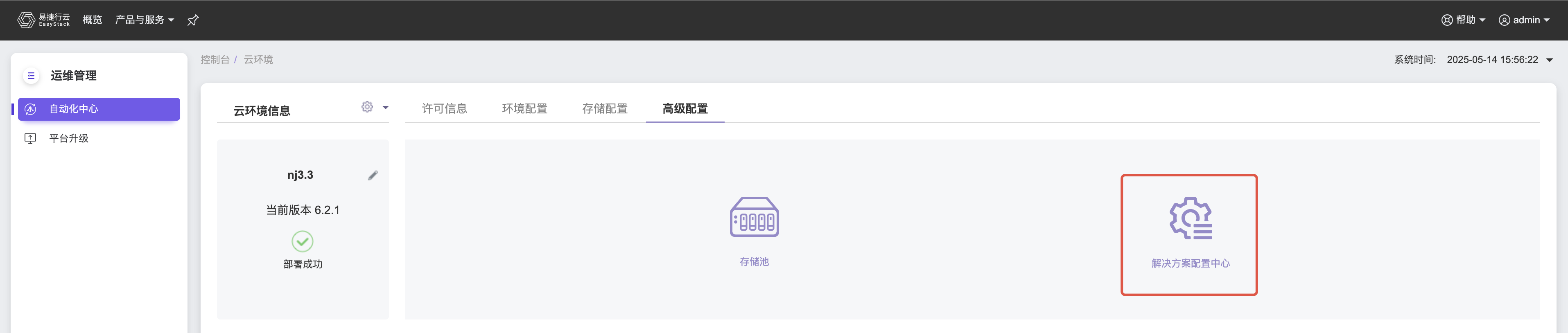Click the green deployment success checkmark
This screenshot has height=333, width=1568.
pyautogui.click(x=303, y=242)
